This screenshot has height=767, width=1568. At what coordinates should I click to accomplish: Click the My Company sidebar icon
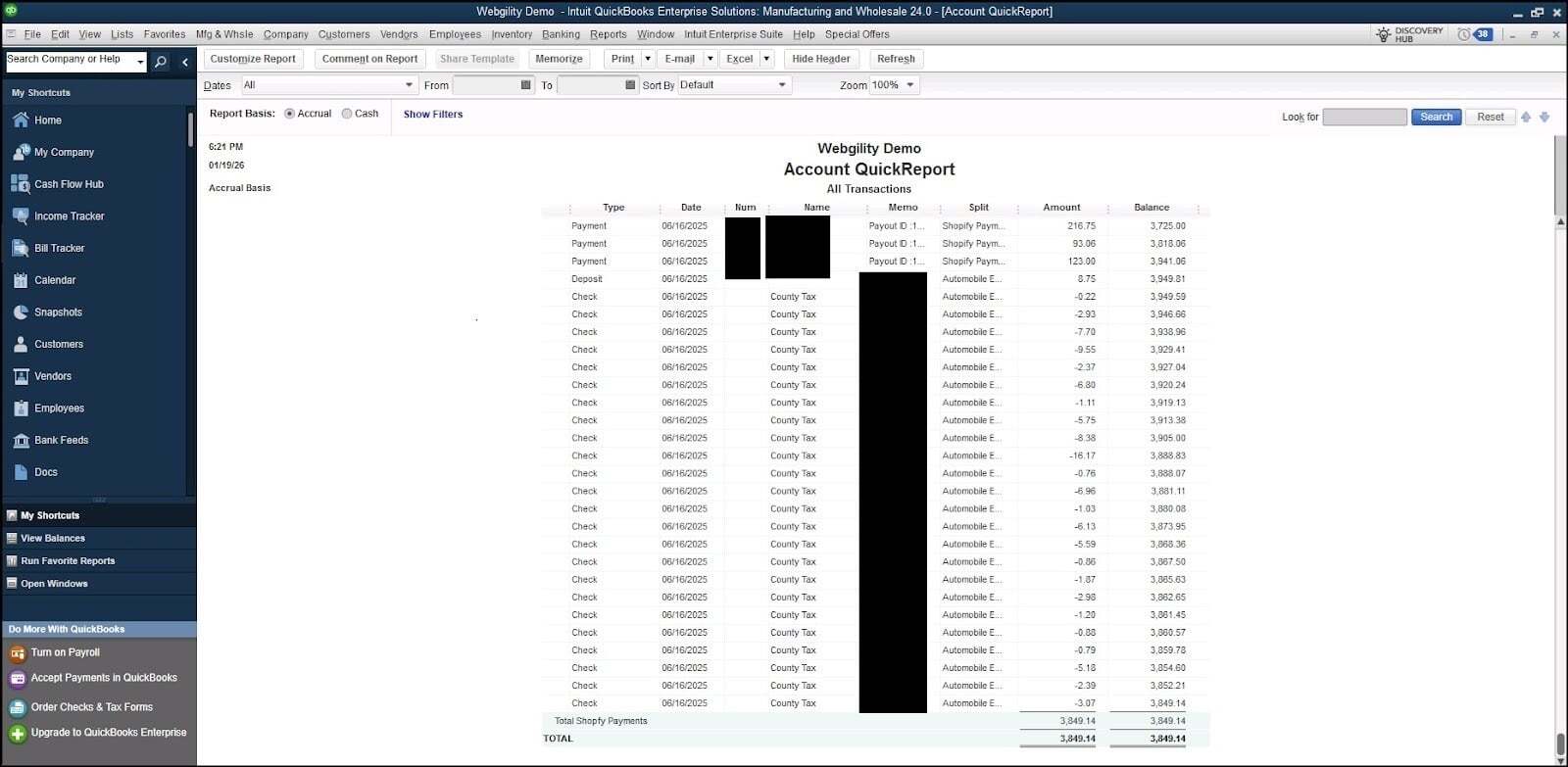click(21, 153)
